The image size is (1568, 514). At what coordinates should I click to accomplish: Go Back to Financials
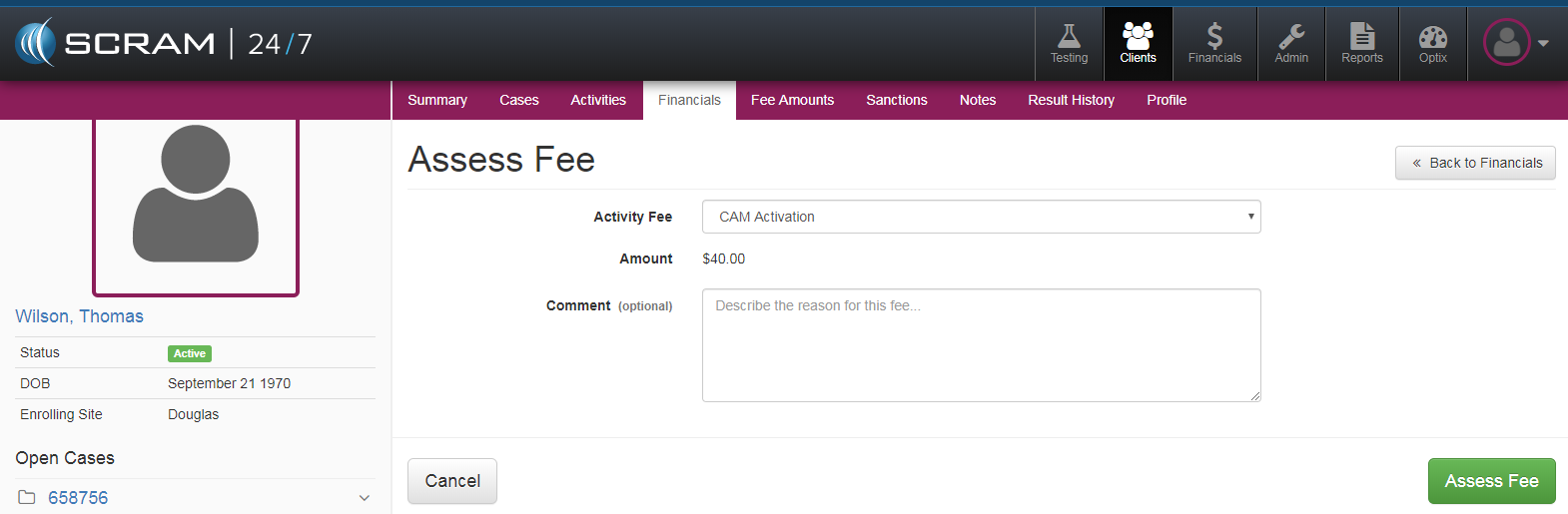pos(1475,163)
